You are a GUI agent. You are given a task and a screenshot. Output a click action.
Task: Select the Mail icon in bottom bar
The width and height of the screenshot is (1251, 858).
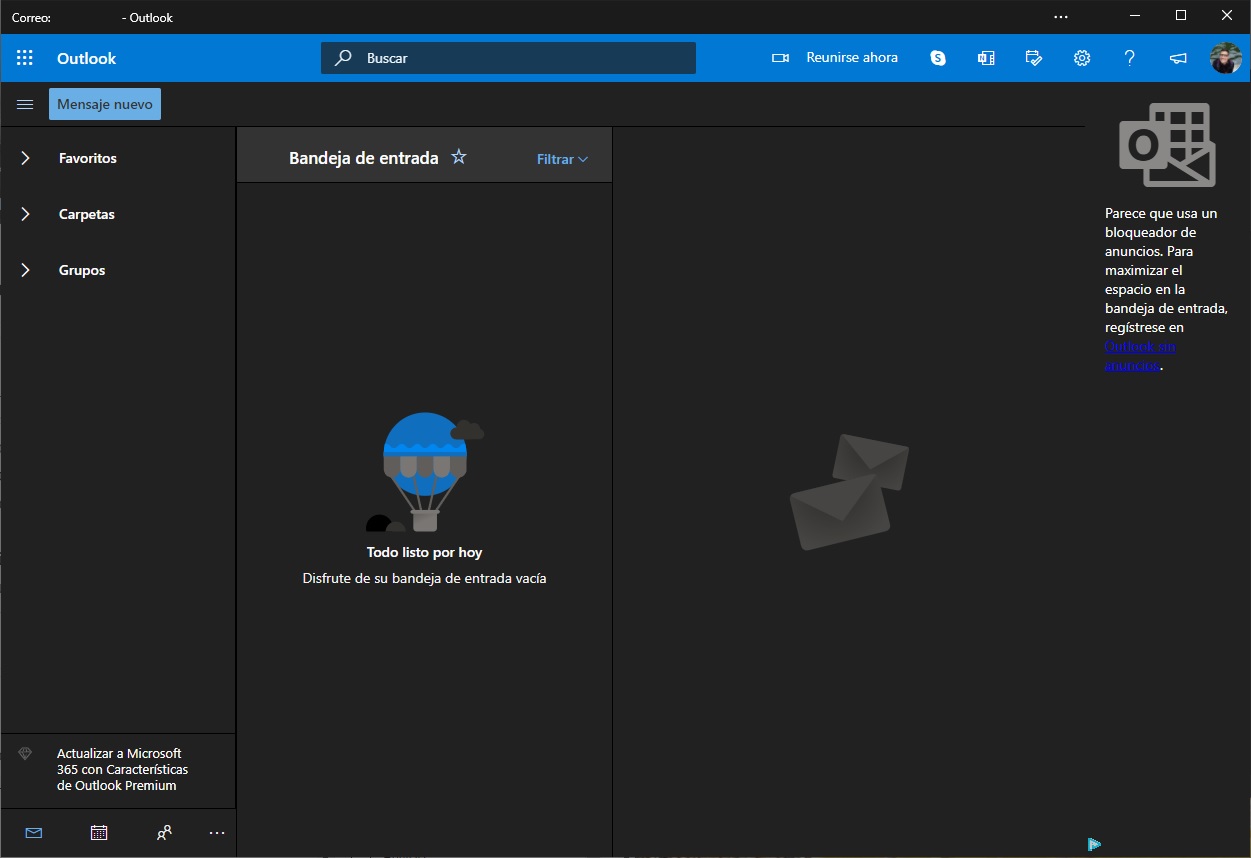(x=34, y=832)
